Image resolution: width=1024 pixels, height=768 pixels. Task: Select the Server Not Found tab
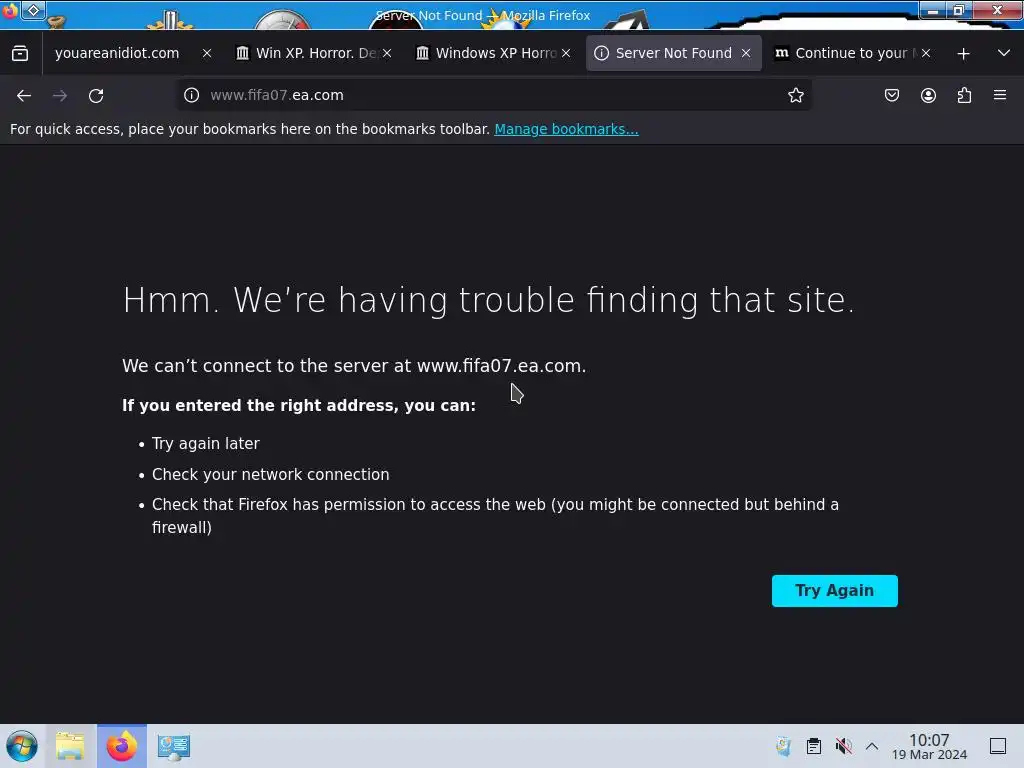pyautogui.click(x=674, y=53)
